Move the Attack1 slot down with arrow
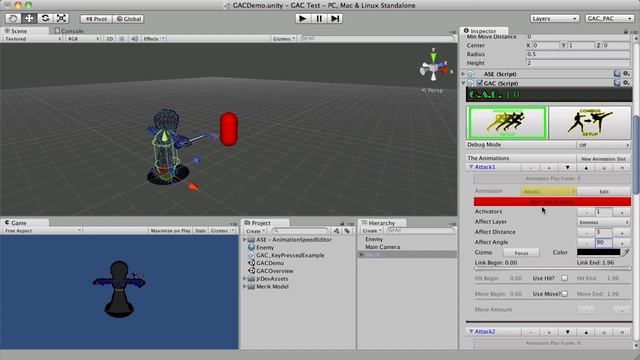The image size is (640, 360). click(567, 167)
